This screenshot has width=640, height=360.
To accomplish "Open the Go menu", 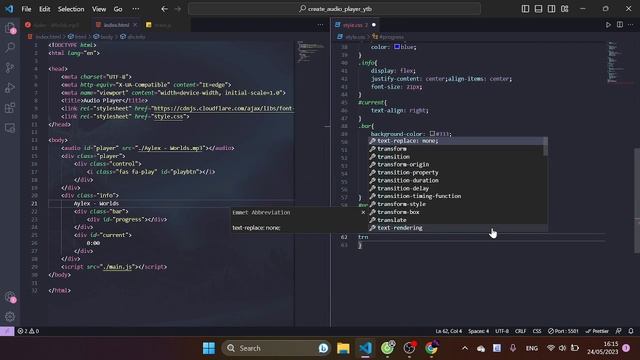I will pyautogui.click(x=118, y=9).
